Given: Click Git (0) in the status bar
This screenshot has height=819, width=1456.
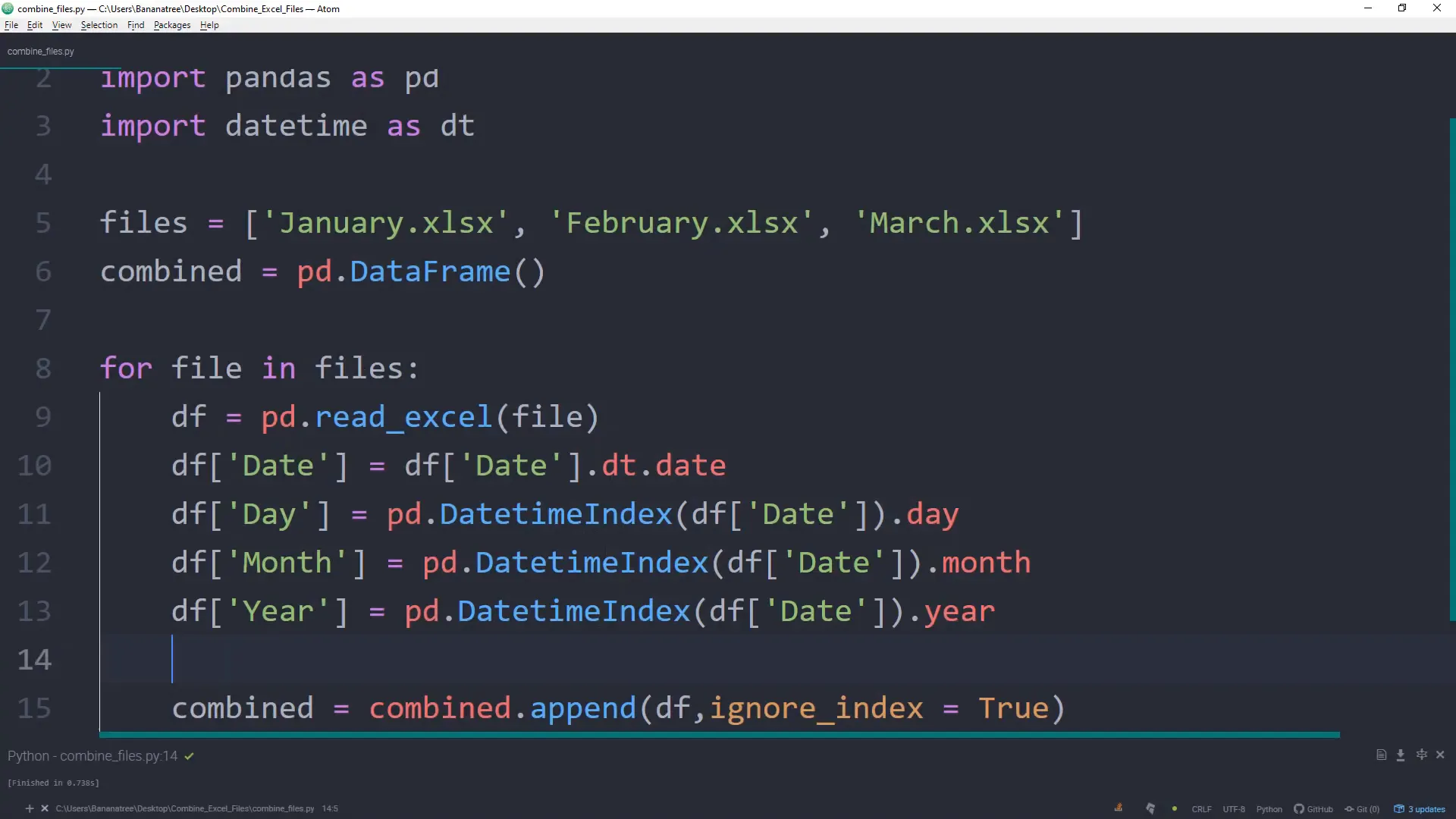Looking at the screenshot, I should [1363, 808].
